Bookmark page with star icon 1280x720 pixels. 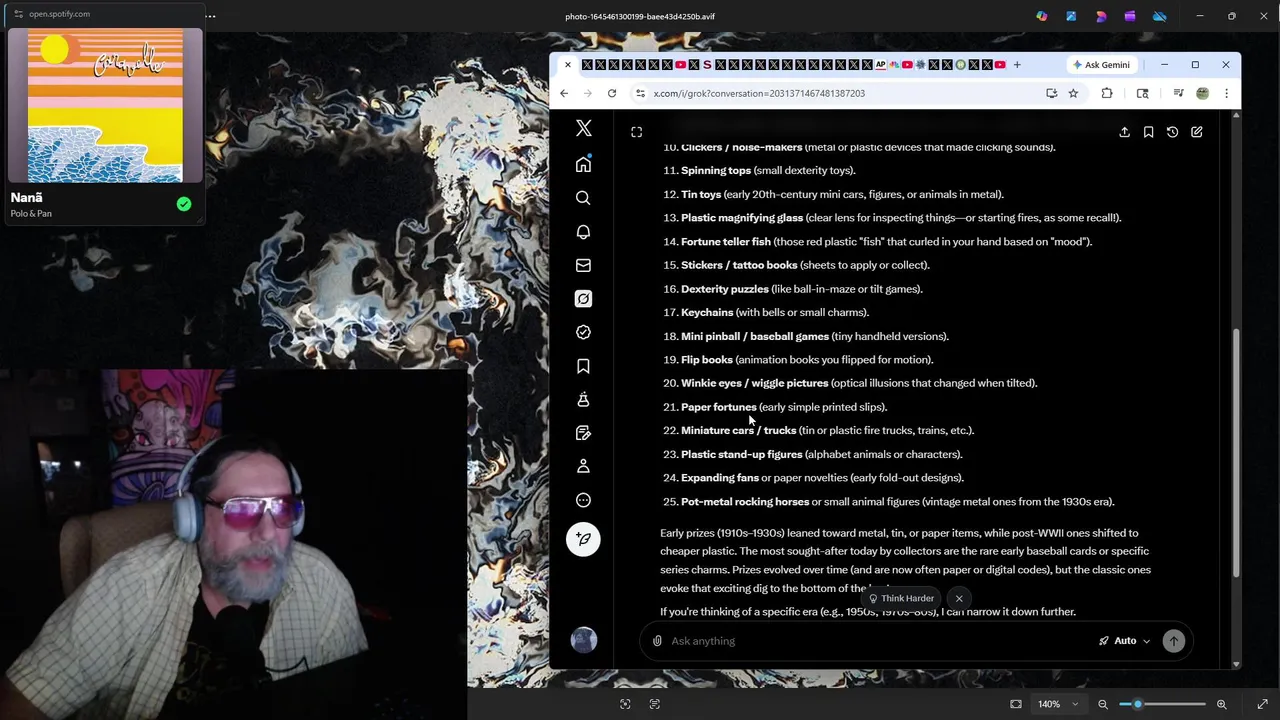pos(1073,93)
